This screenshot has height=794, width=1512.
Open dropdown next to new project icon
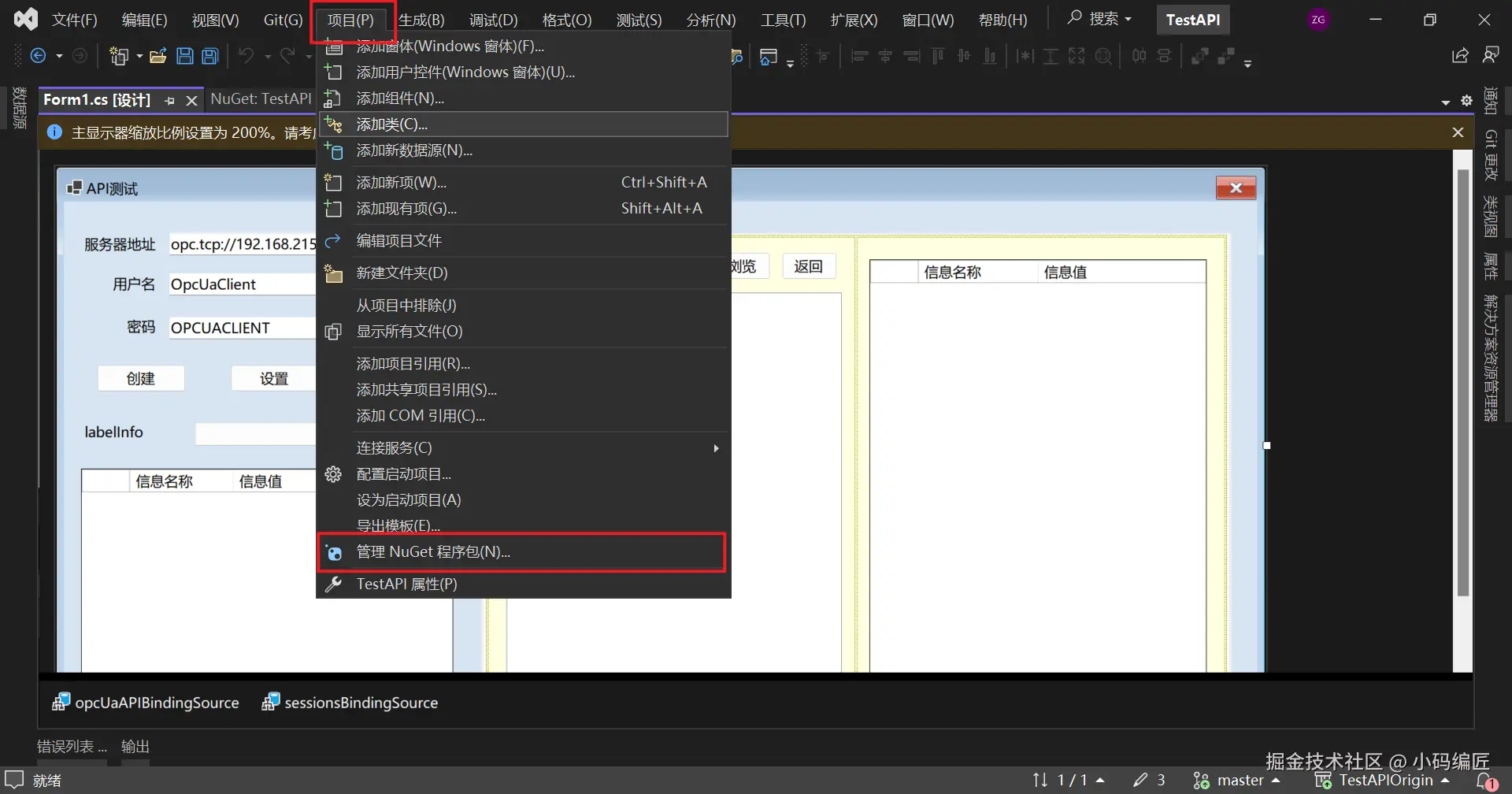[139, 56]
